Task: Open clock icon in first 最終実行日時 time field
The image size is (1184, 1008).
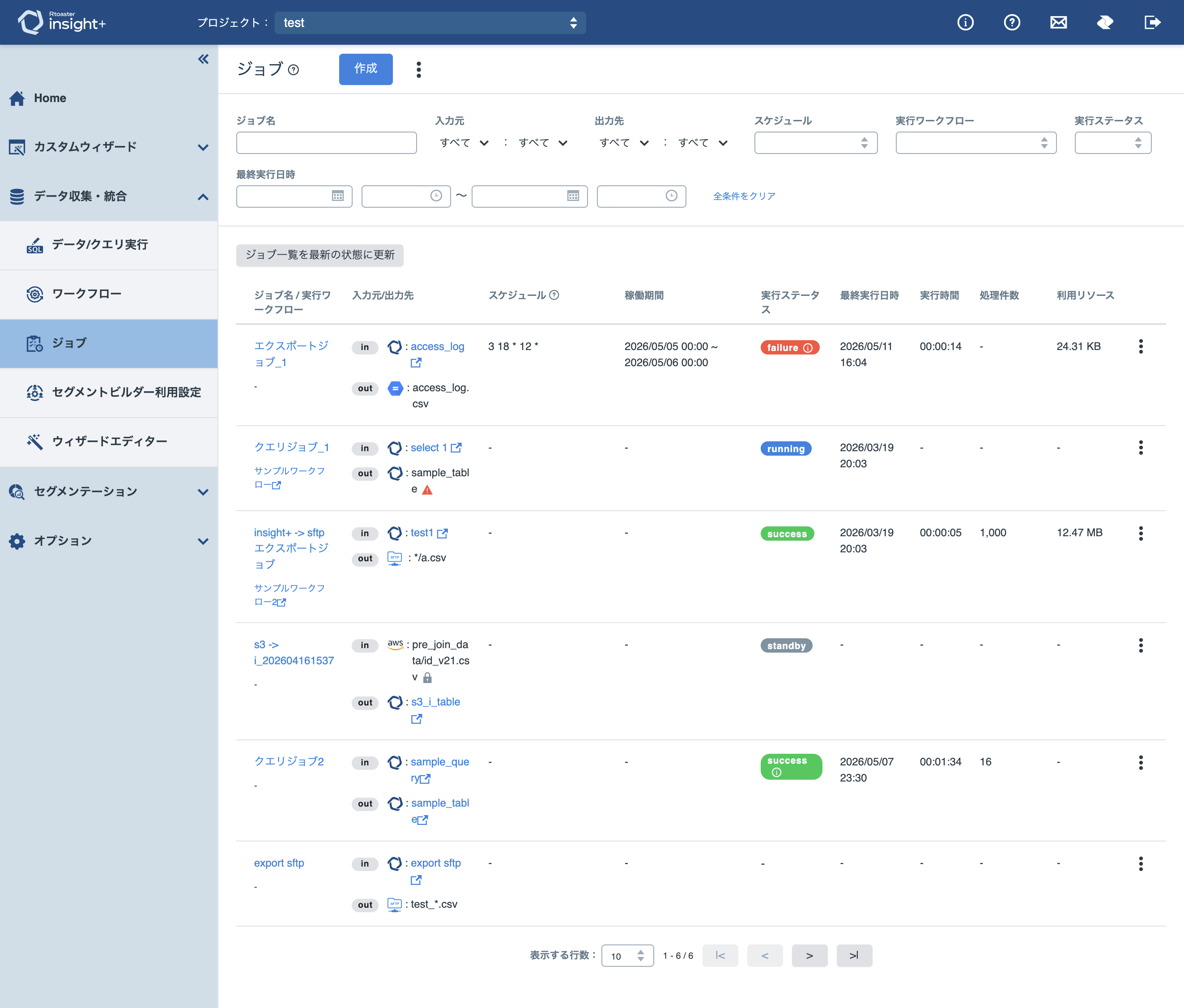Action: [436, 196]
